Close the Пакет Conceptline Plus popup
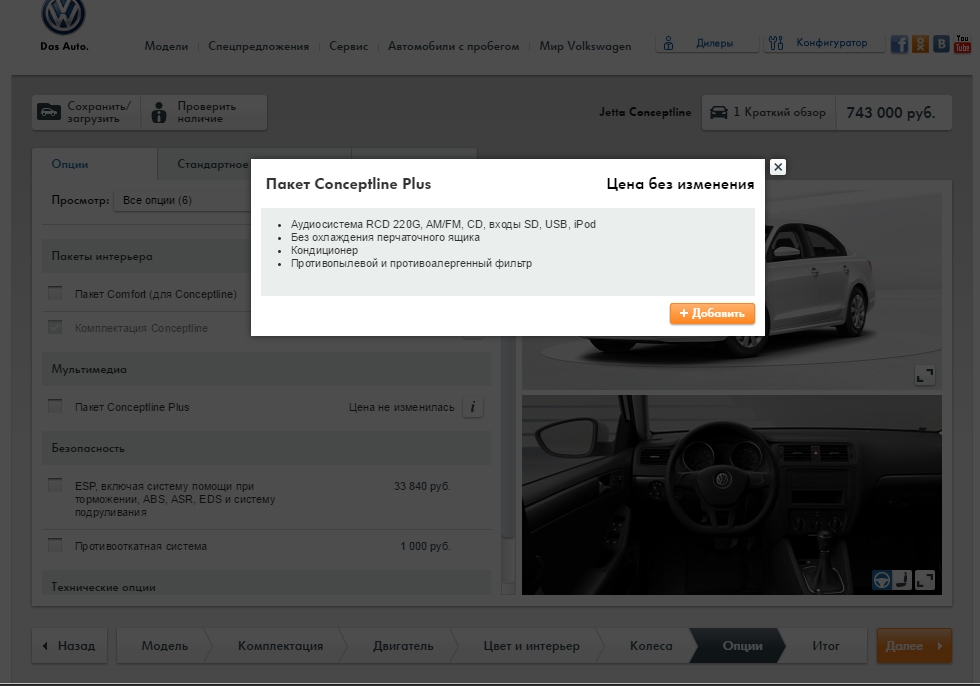Image resolution: width=980 pixels, height=686 pixels. [x=778, y=167]
